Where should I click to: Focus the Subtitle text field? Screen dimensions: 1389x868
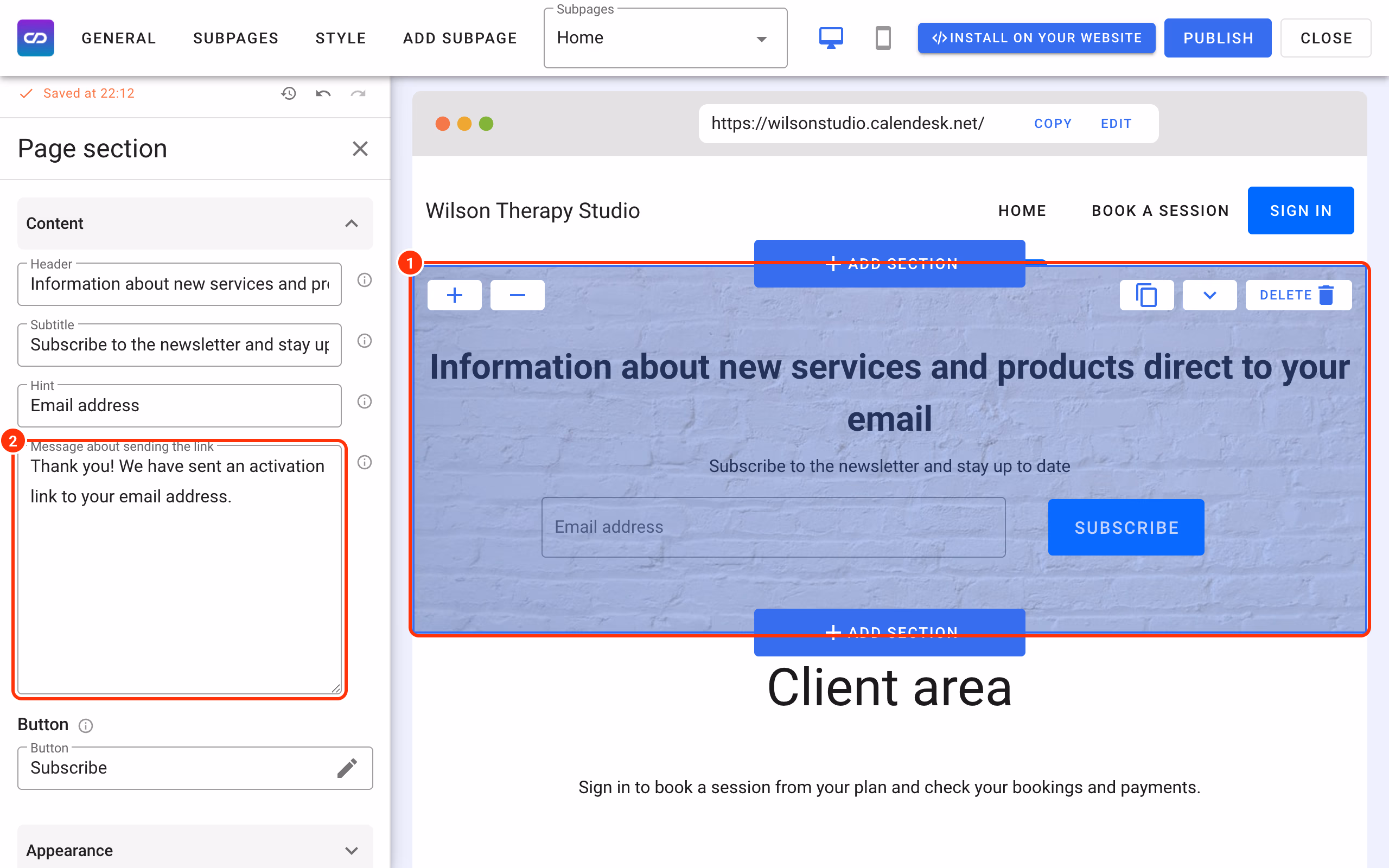pos(180,345)
